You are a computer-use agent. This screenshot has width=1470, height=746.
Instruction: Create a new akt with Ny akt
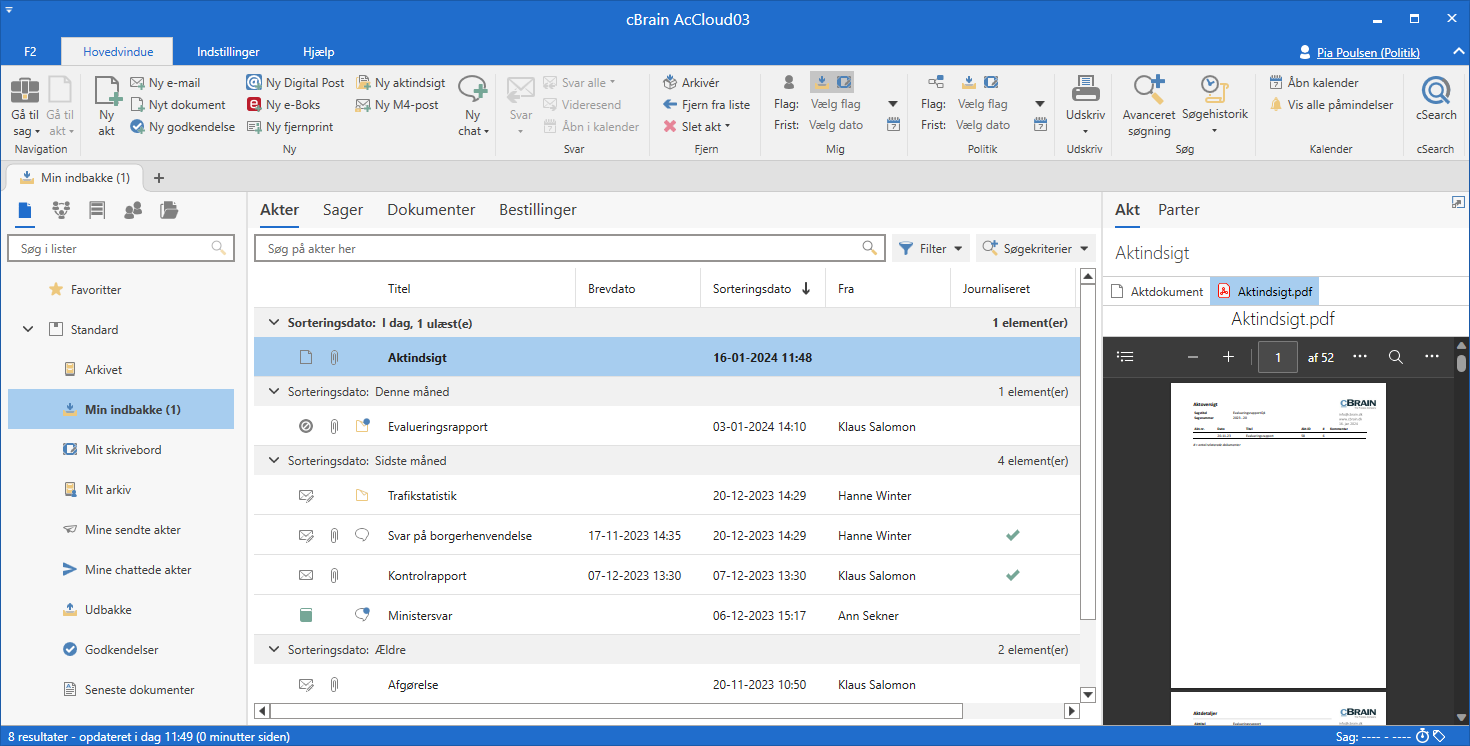pyautogui.click(x=107, y=107)
